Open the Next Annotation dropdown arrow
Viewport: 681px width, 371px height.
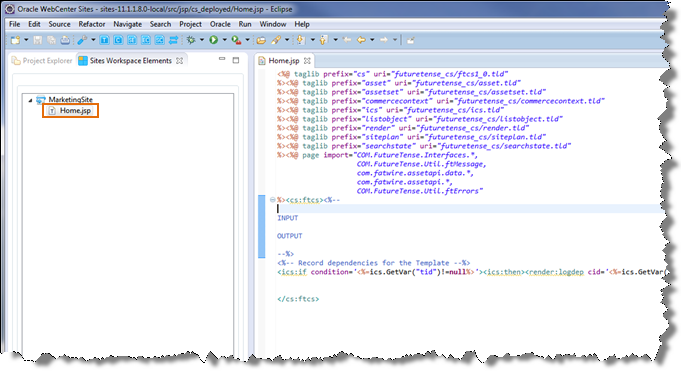click(312, 40)
